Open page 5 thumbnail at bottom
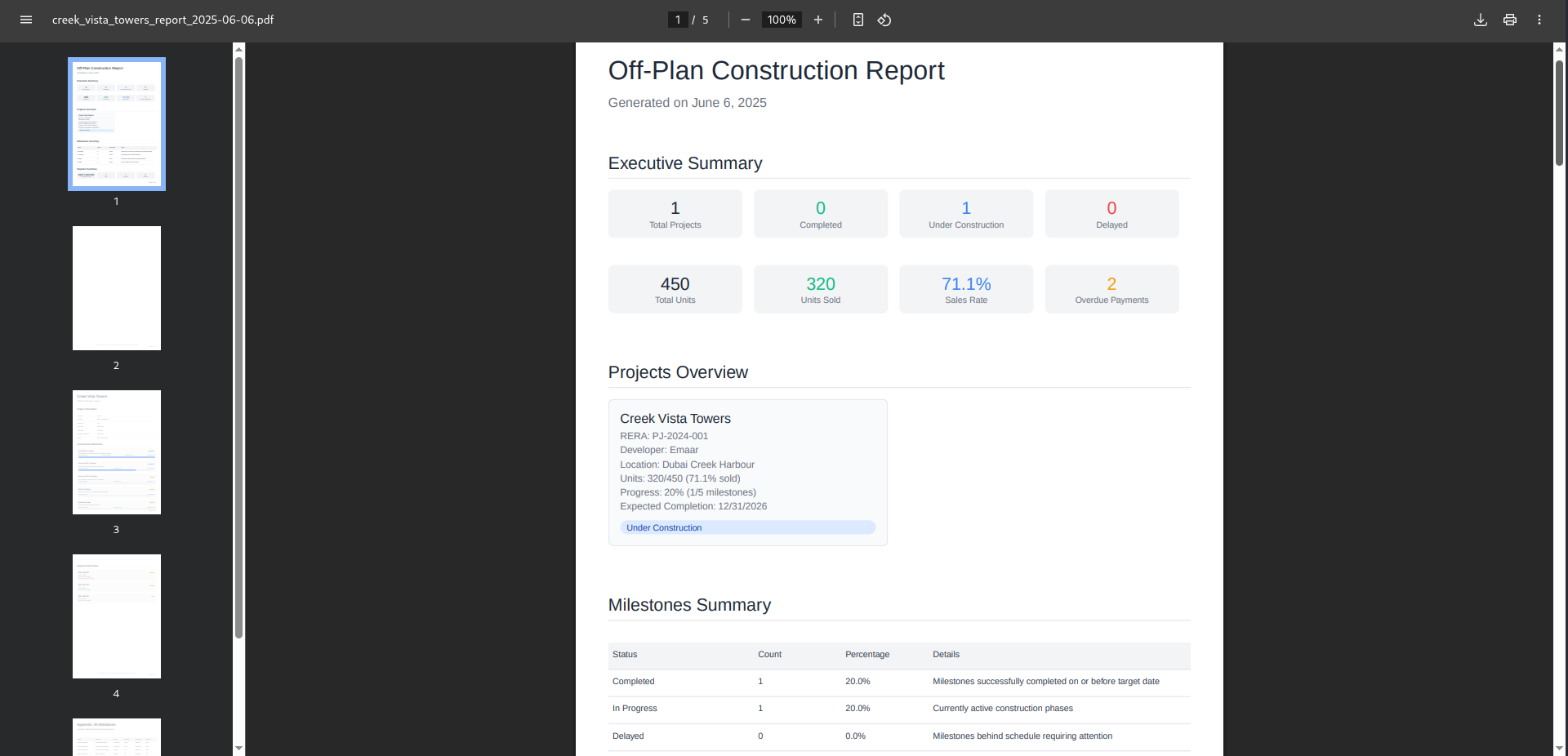This screenshot has height=756, width=1568. point(117,737)
